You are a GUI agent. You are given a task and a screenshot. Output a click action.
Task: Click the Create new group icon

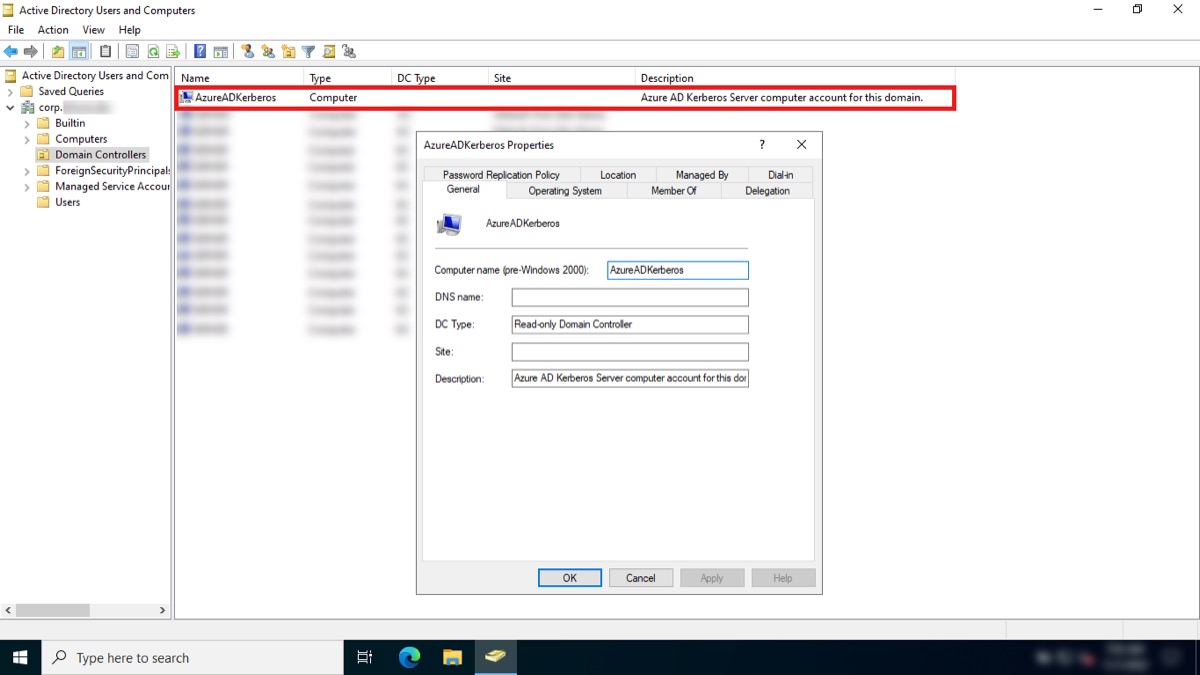point(268,51)
